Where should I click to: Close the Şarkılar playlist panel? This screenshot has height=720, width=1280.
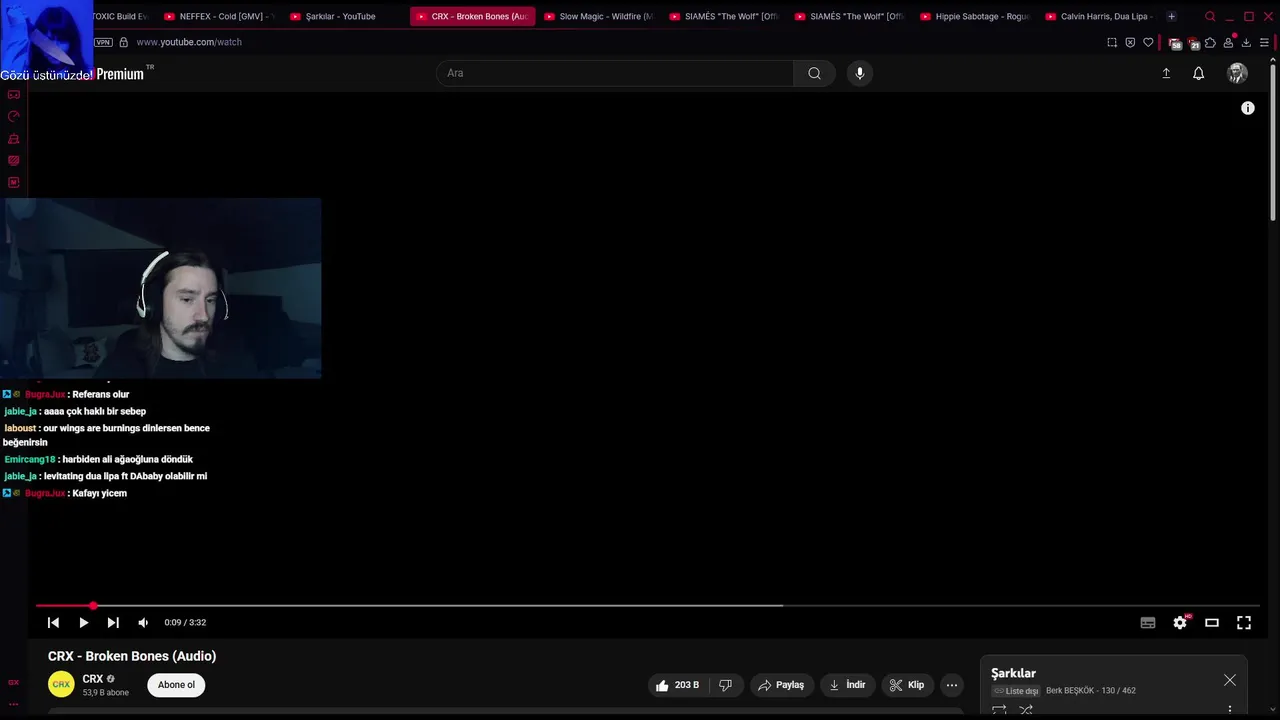pyautogui.click(x=1230, y=680)
